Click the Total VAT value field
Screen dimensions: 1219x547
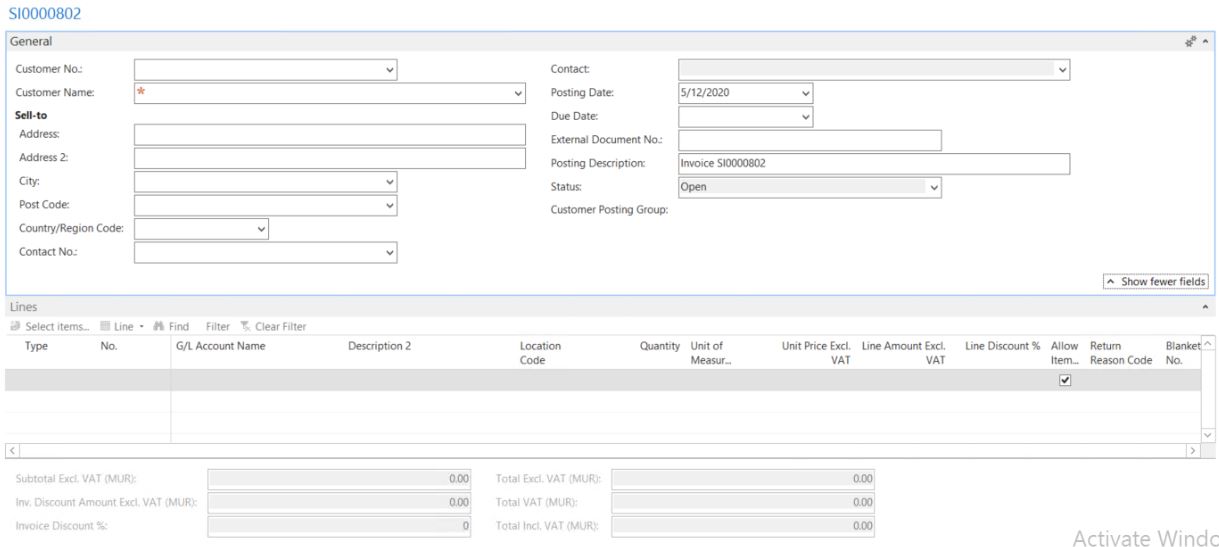tap(743, 502)
